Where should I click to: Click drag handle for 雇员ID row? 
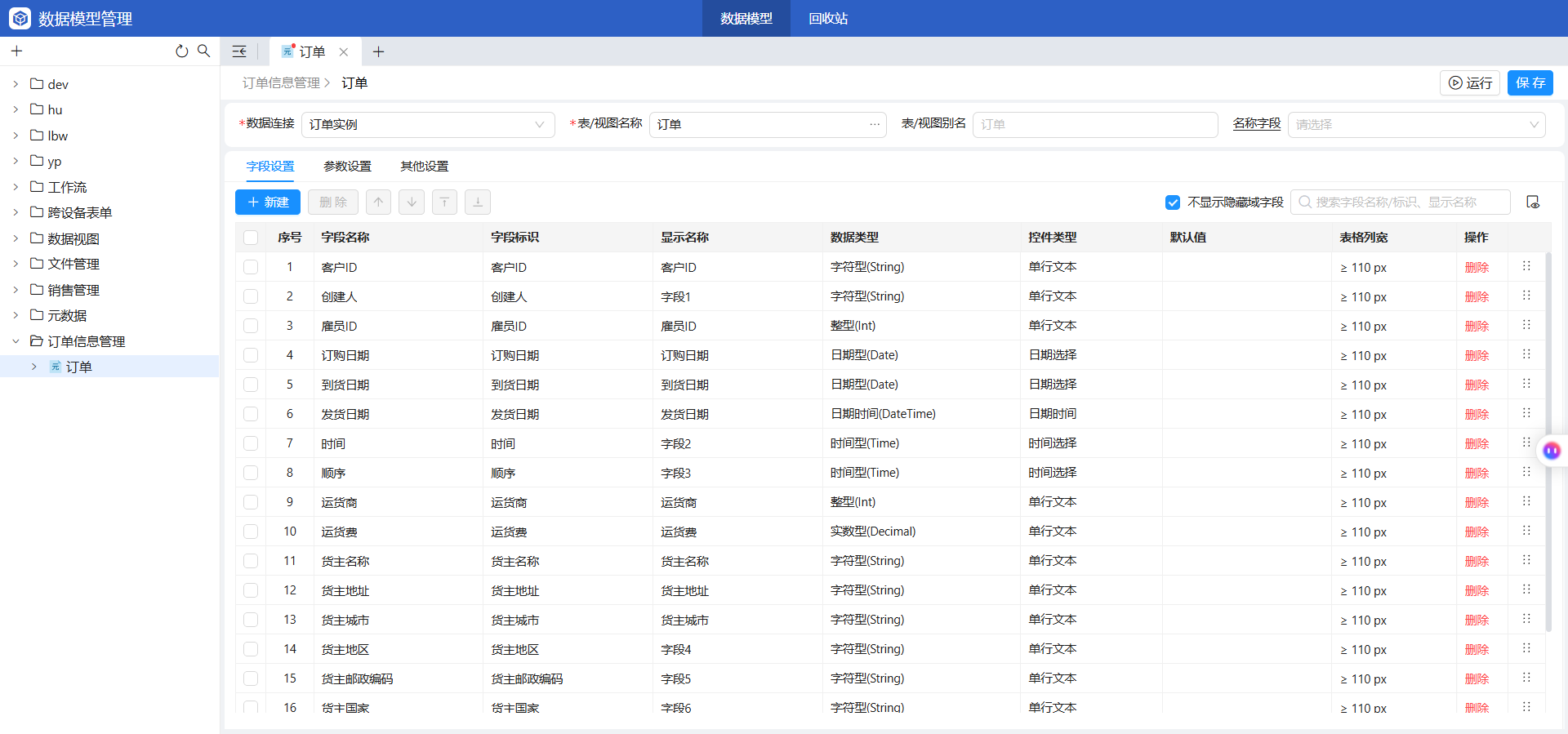pyautogui.click(x=1526, y=325)
